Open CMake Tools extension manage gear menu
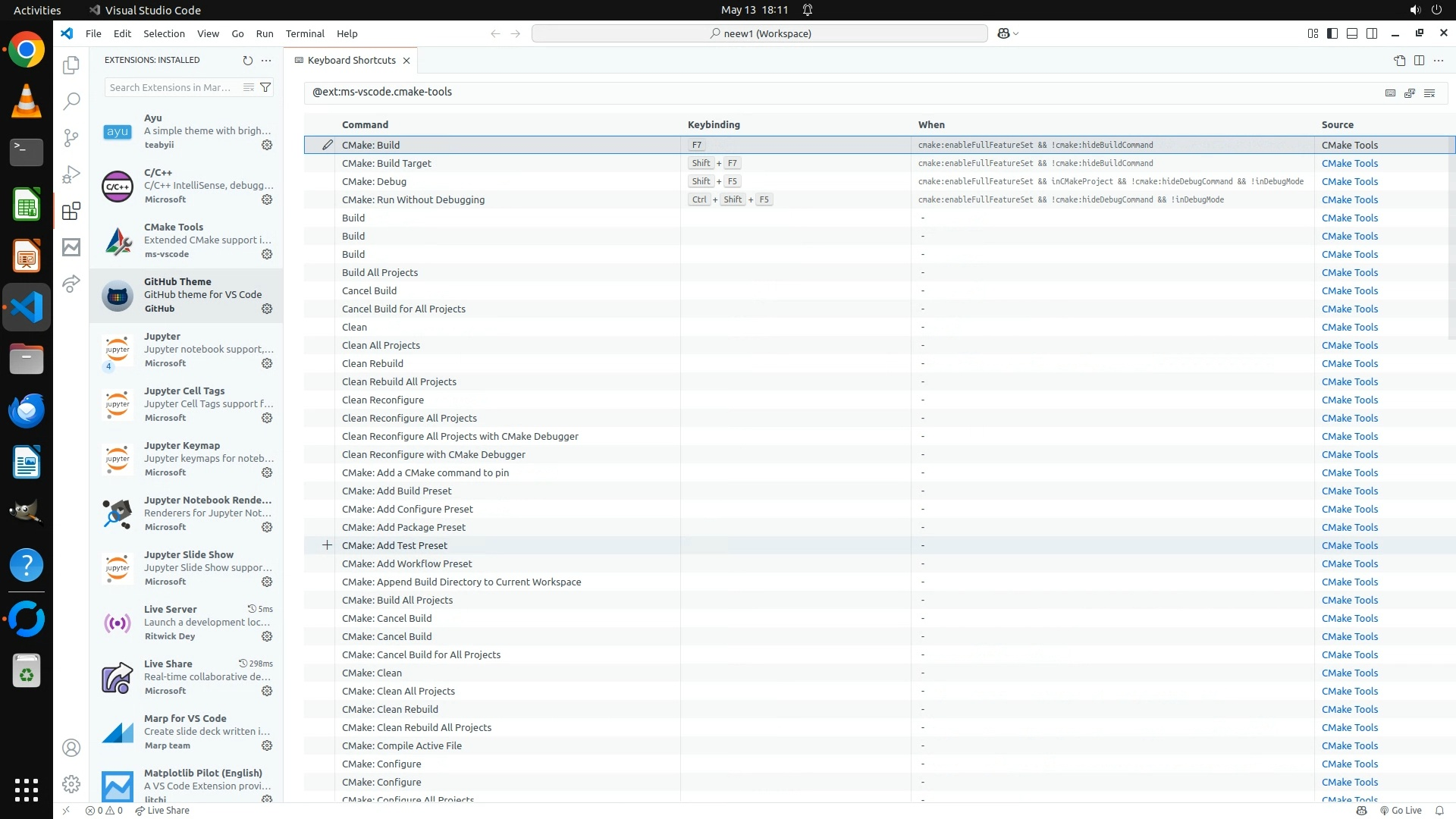The image size is (1456, 819). tap(267, 254)
